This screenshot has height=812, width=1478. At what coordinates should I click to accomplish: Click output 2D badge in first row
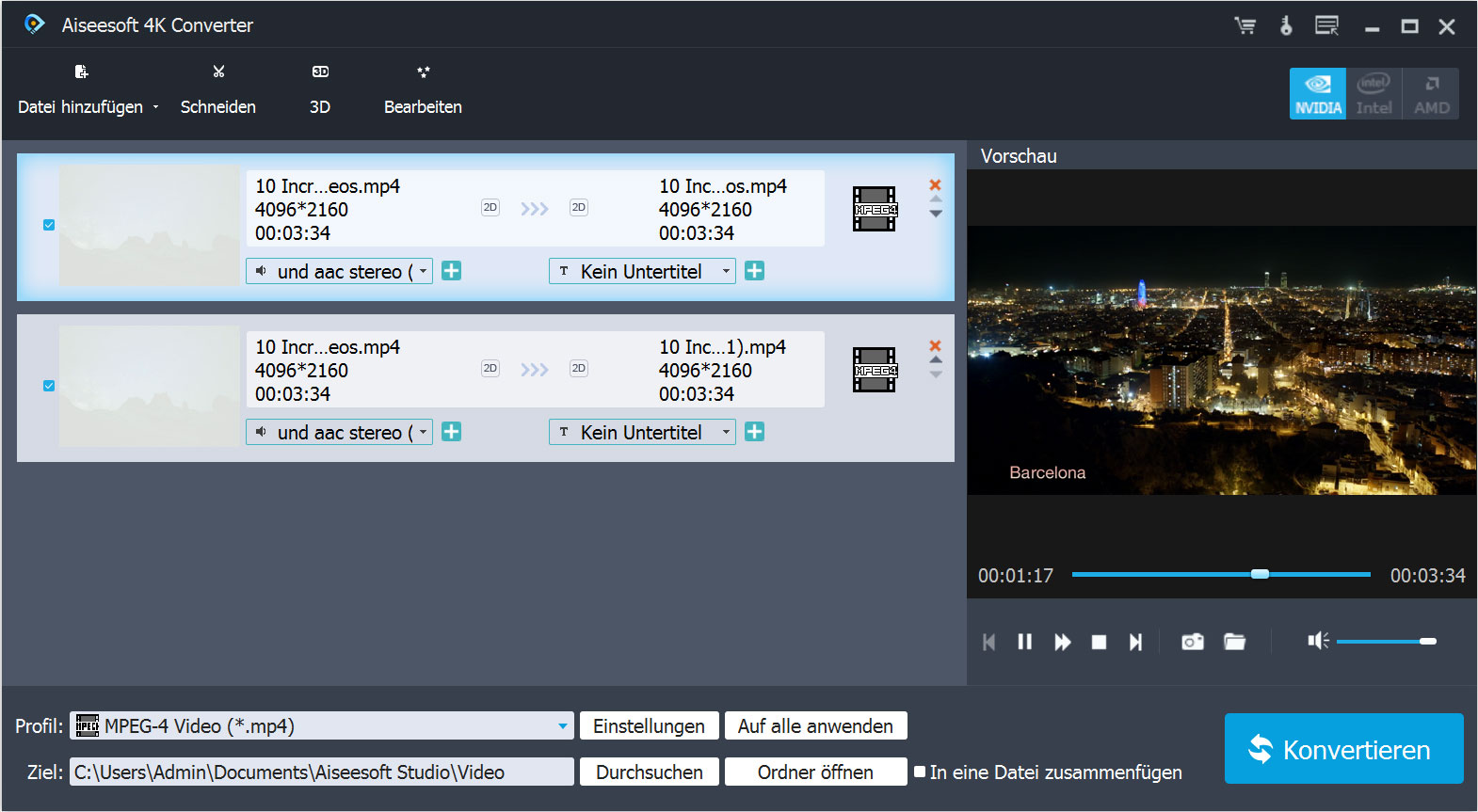pos(579,208)
